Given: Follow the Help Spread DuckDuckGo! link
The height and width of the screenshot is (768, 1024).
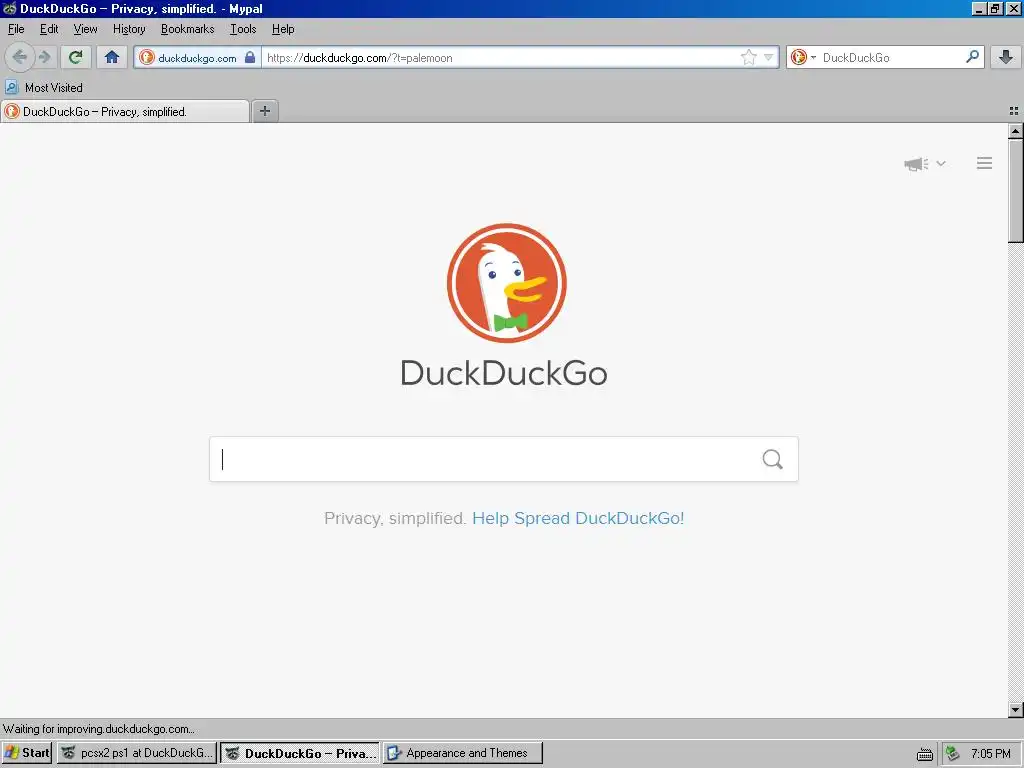Looking at the screenshot, I should [x=578, y=519].
